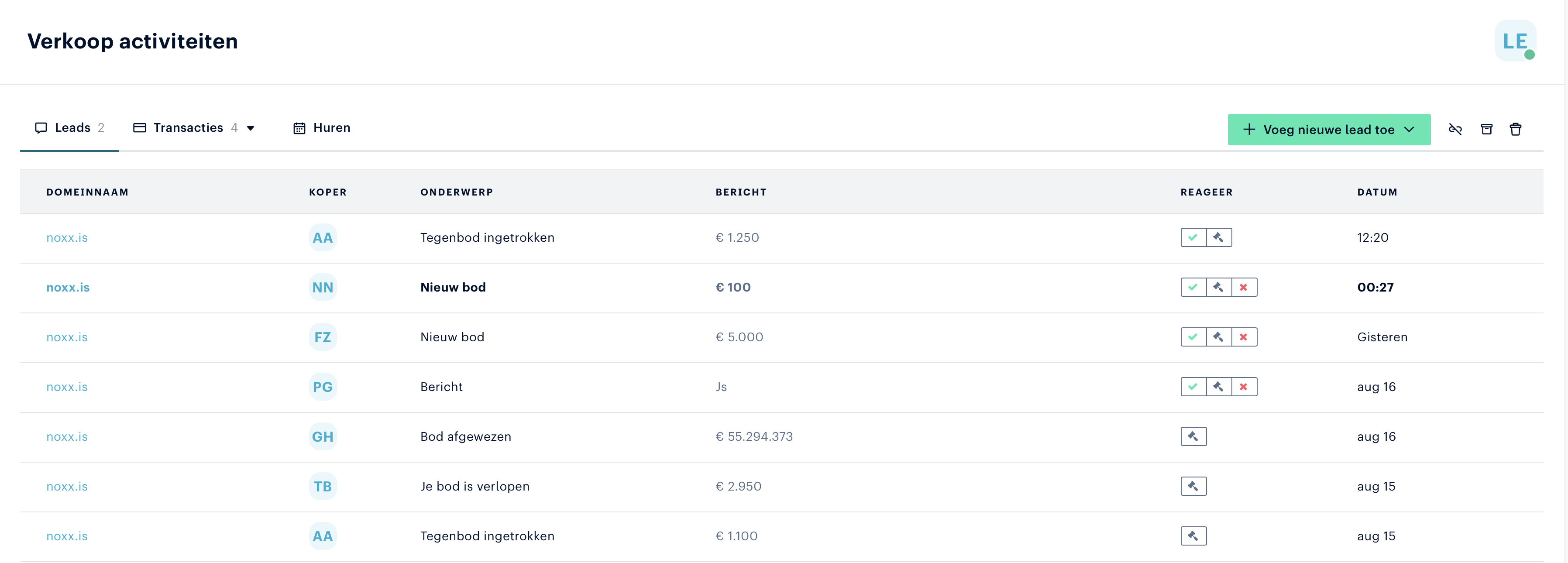Accept the € 5.000 bid from FZ

click(x=1193, y=337)
